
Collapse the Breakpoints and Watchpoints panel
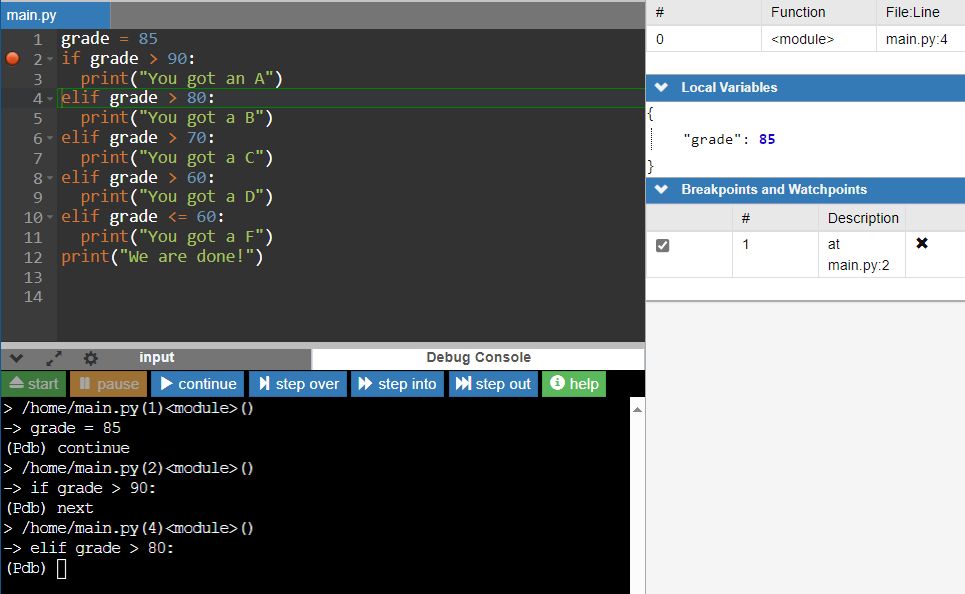click(x=660, y=190)
